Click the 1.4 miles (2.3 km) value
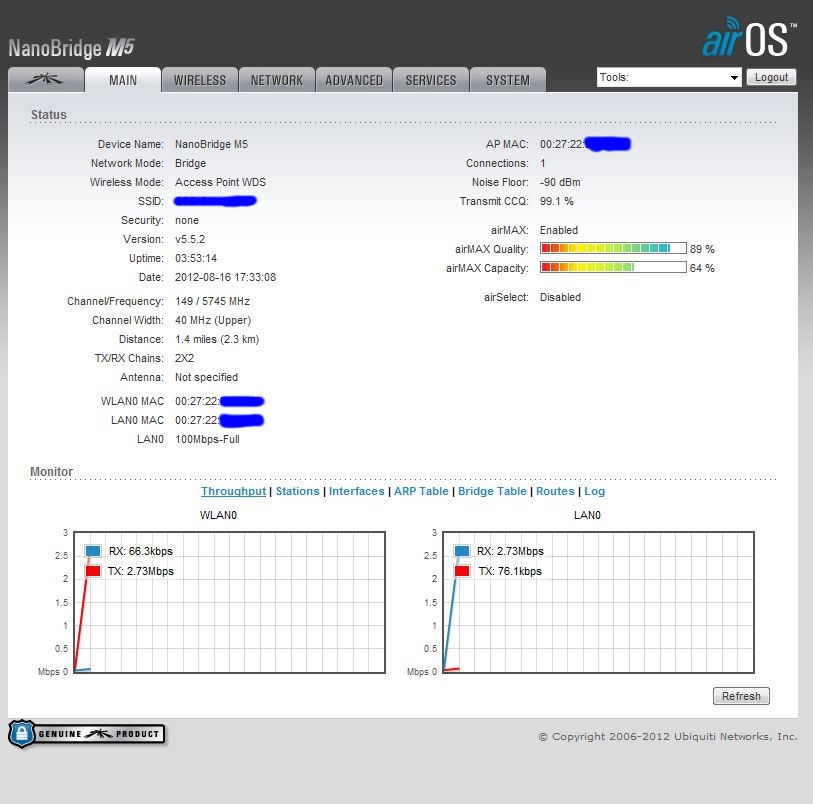Viewport: 813px width, 804px height. click(217, 340)
